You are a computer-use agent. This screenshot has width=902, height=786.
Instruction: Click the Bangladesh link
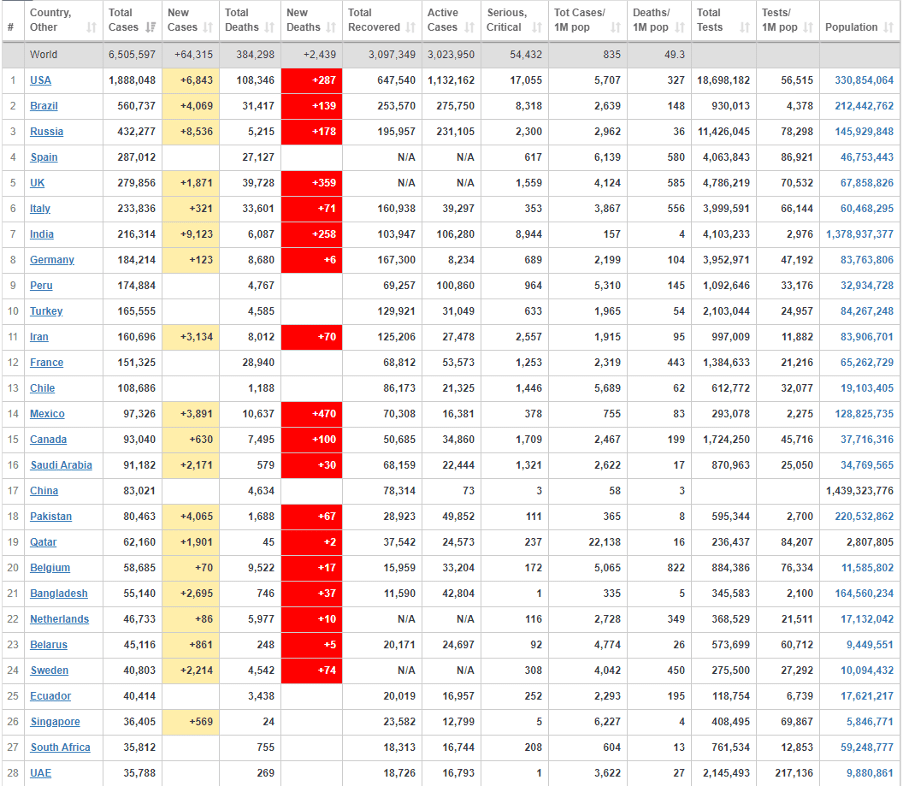[59, 593]
